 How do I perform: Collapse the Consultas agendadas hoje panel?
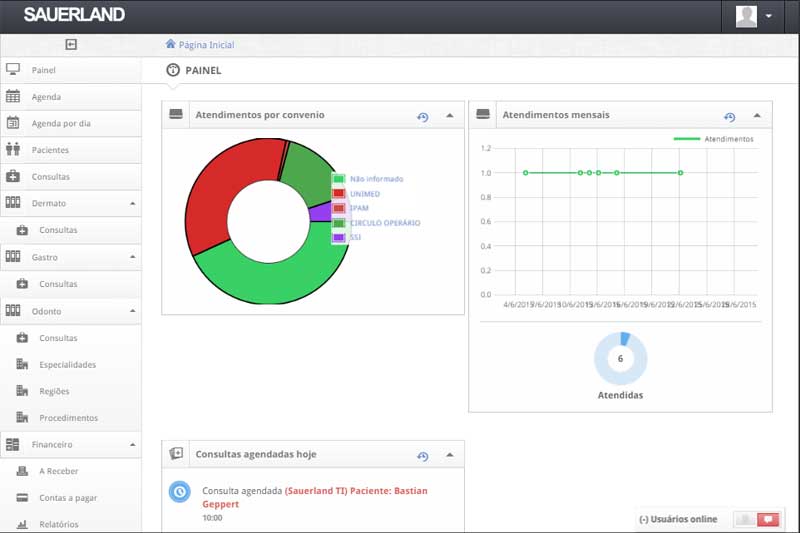coord(449,454)
